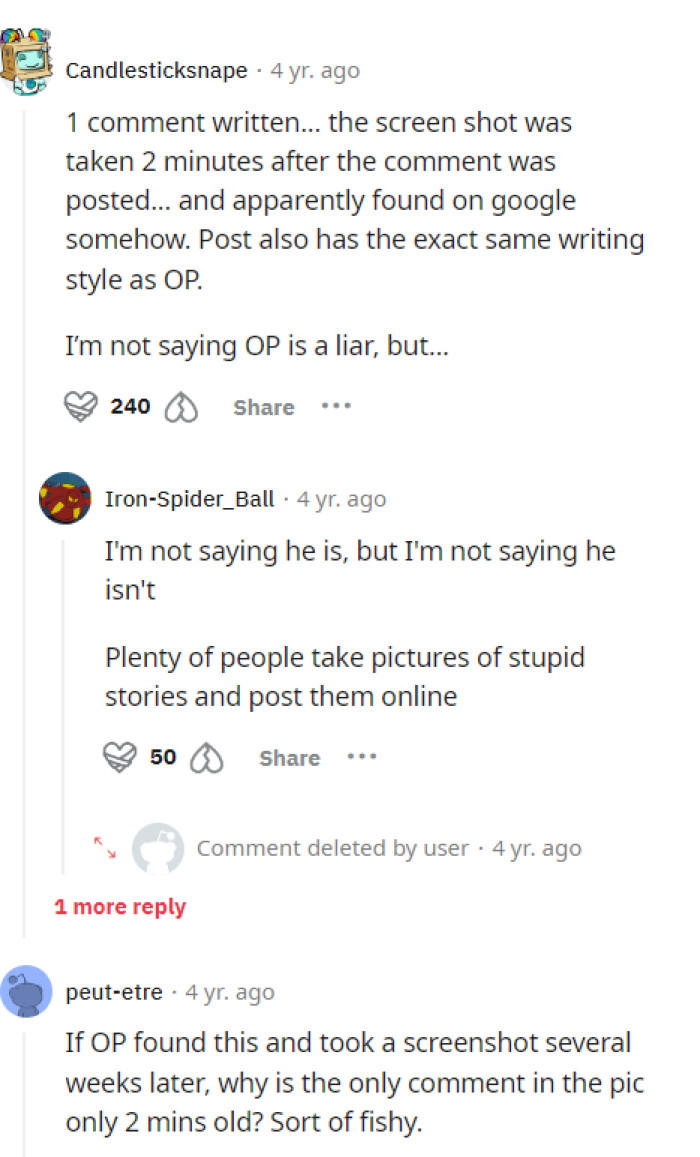Viewport: 700px width, 1157px height.
Task: Open the overflow menu on Iron-Spider_Ball's comment
Action: pos(362,757)
